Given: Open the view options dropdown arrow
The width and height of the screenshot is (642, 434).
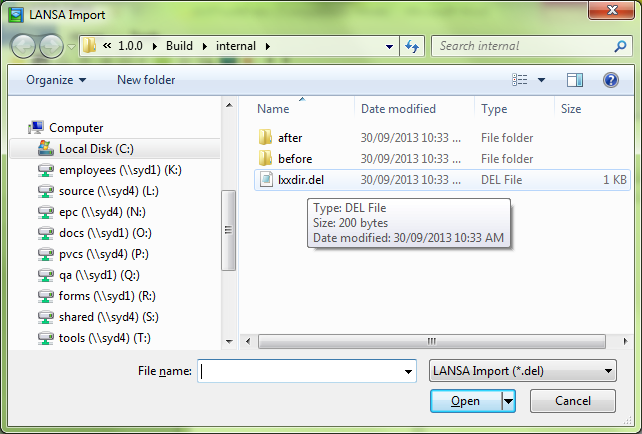Looking at the screenshot, I should click(541, 80).
